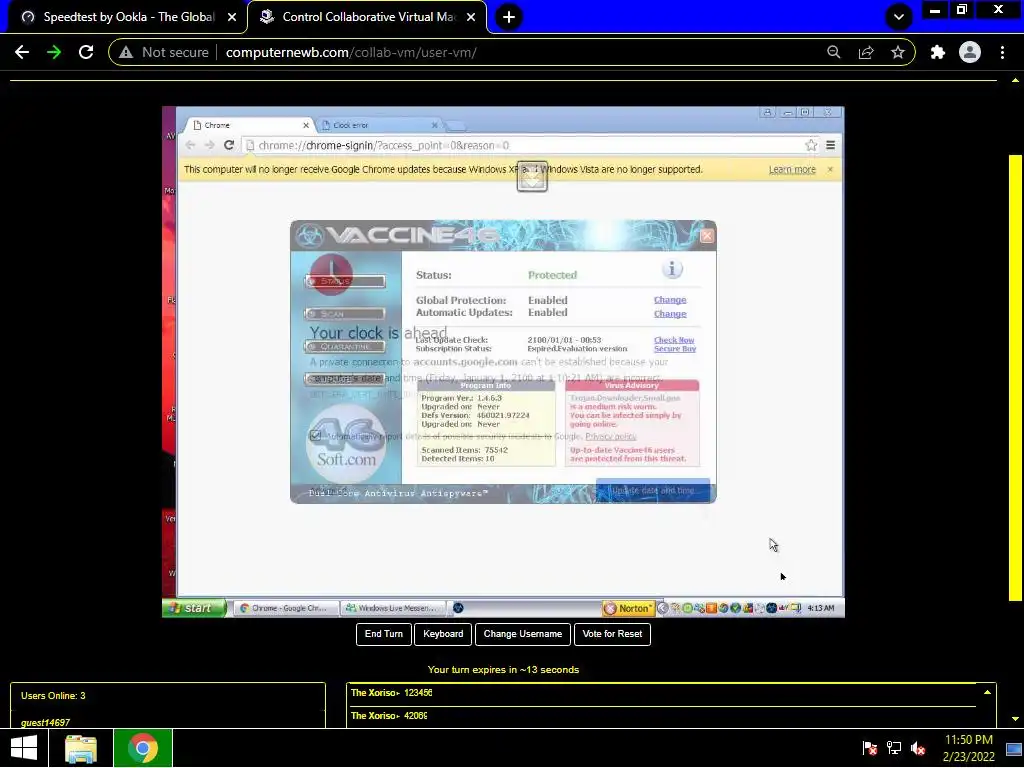Screen dimensions: 1024x768
Task: Open the Vaccine46 Scan section
Action: tap(345, 314)
